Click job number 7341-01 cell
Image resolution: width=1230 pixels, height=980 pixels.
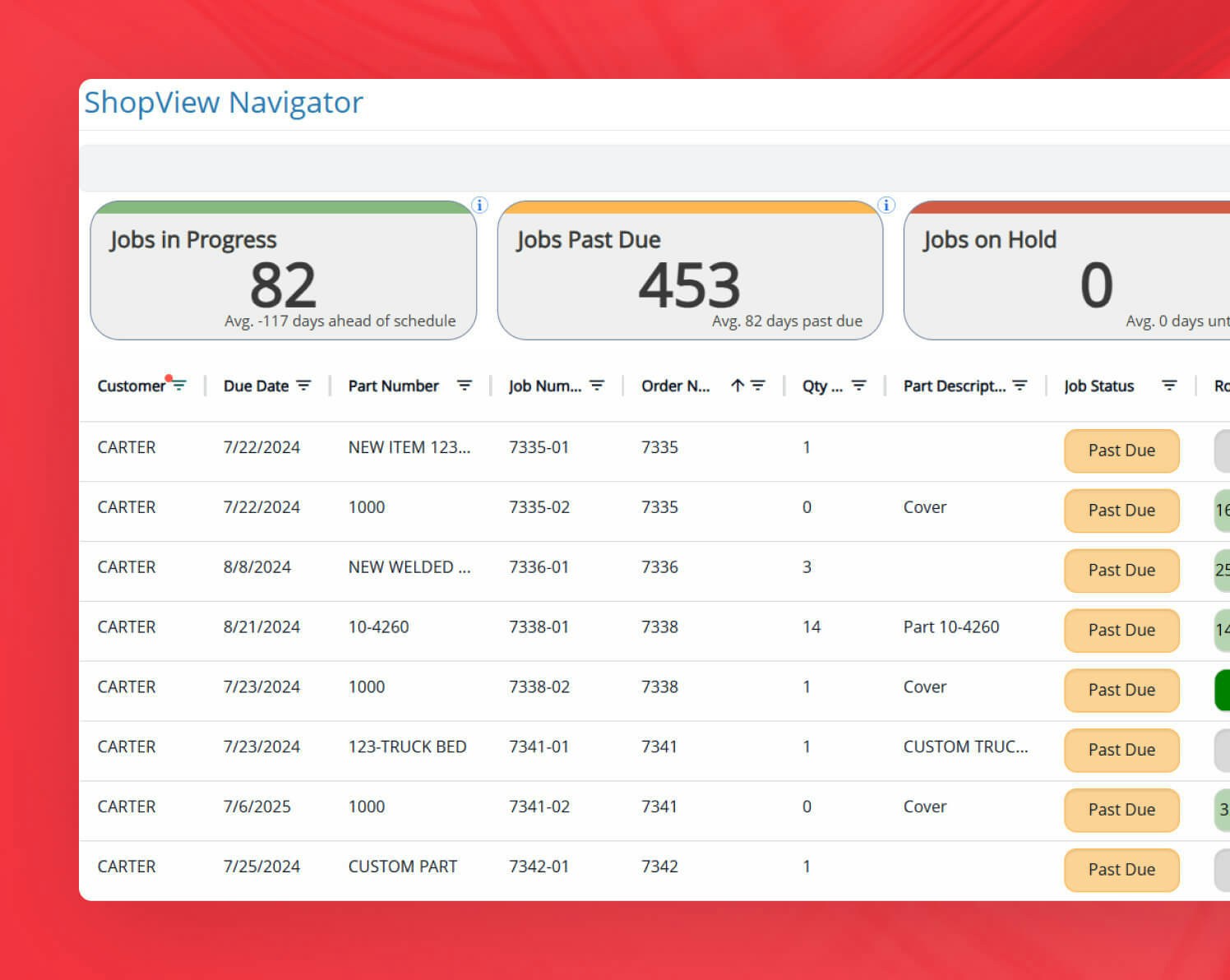click(539, 747)
